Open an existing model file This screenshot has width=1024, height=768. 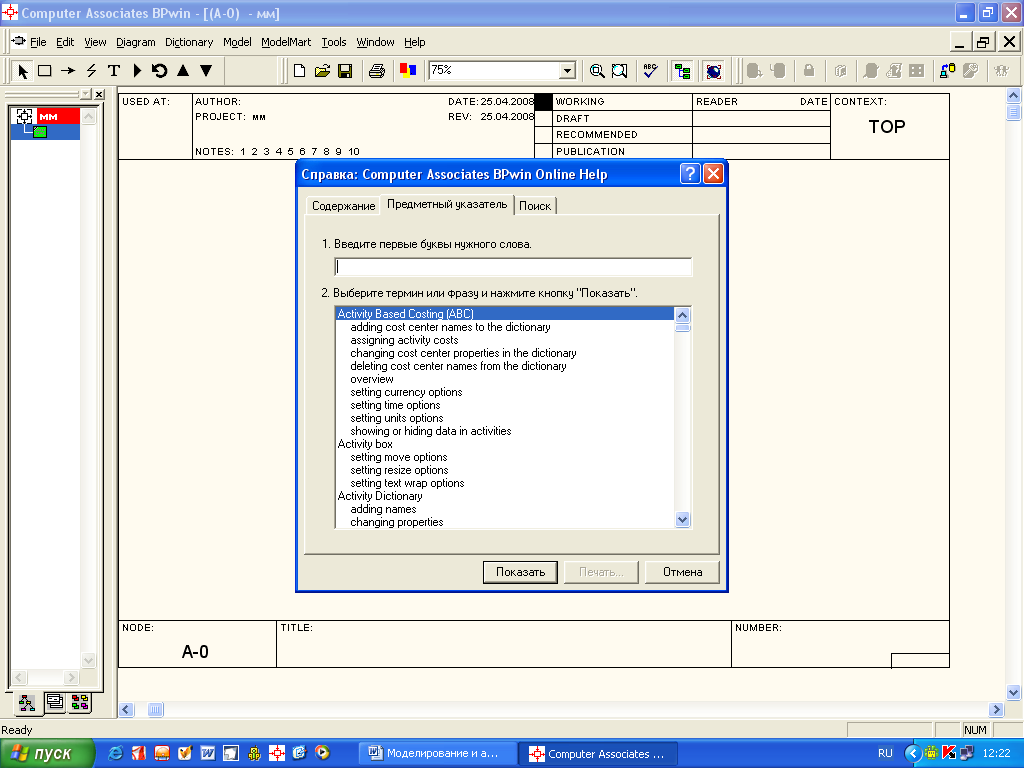(322, 71)
